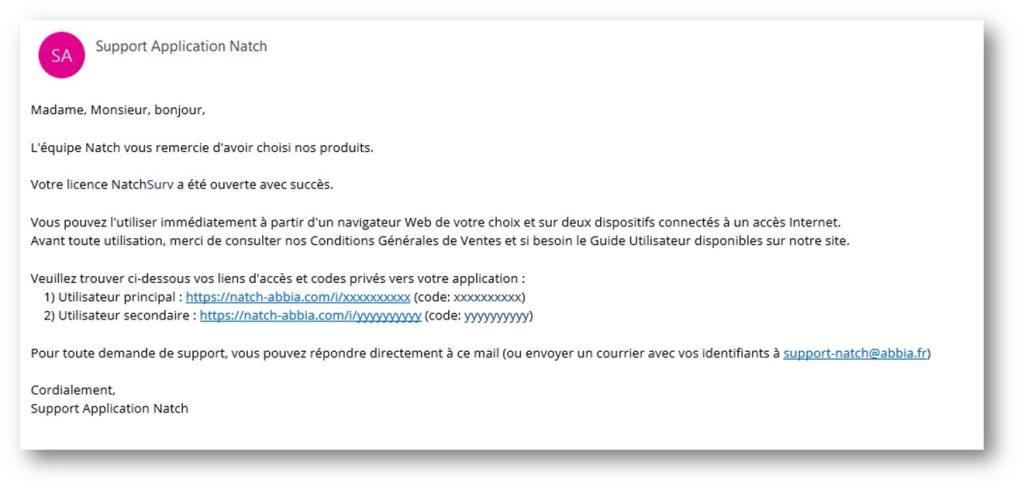Click the signature Support Application Natch at bottom
1024x490 pixels.
click(x=109, y=409)
